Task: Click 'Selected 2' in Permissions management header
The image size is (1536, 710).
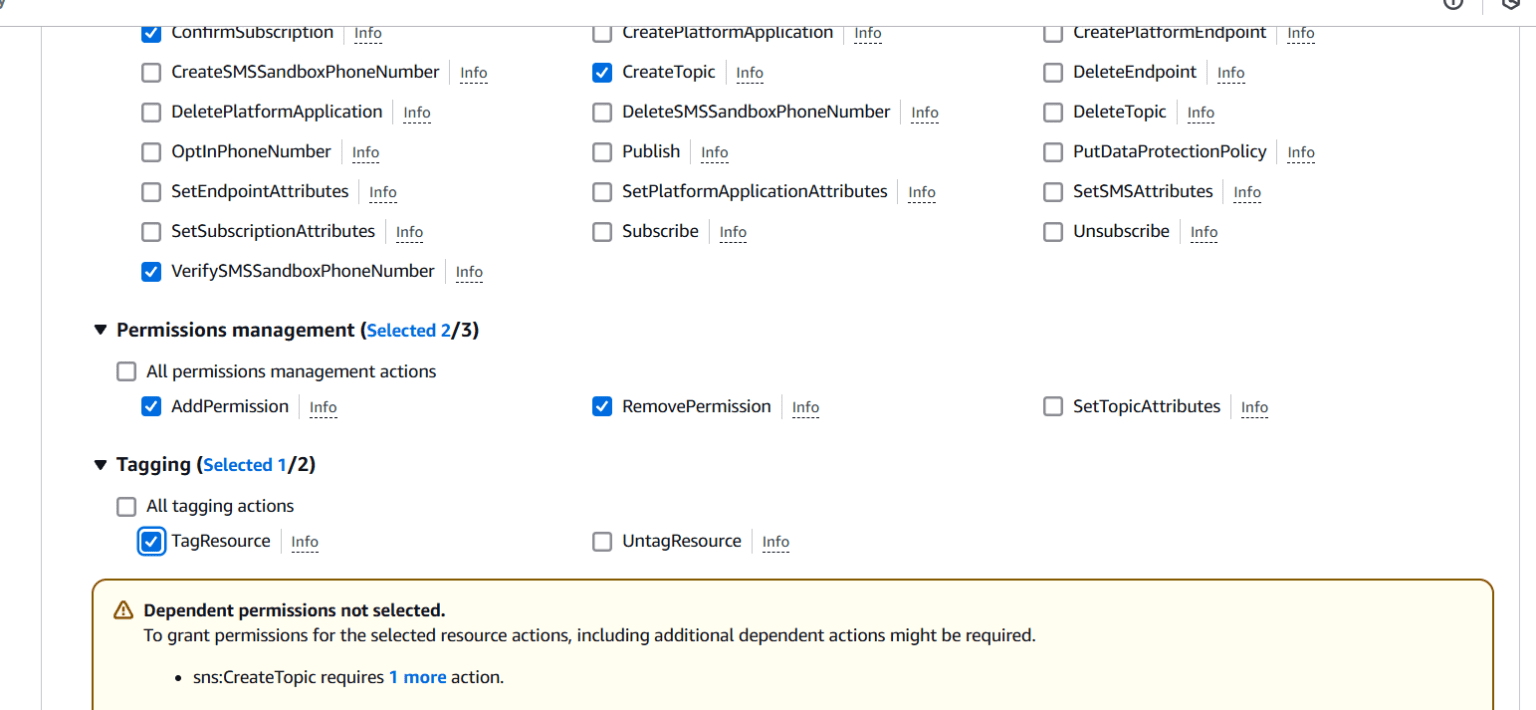Action: point(408,329)
